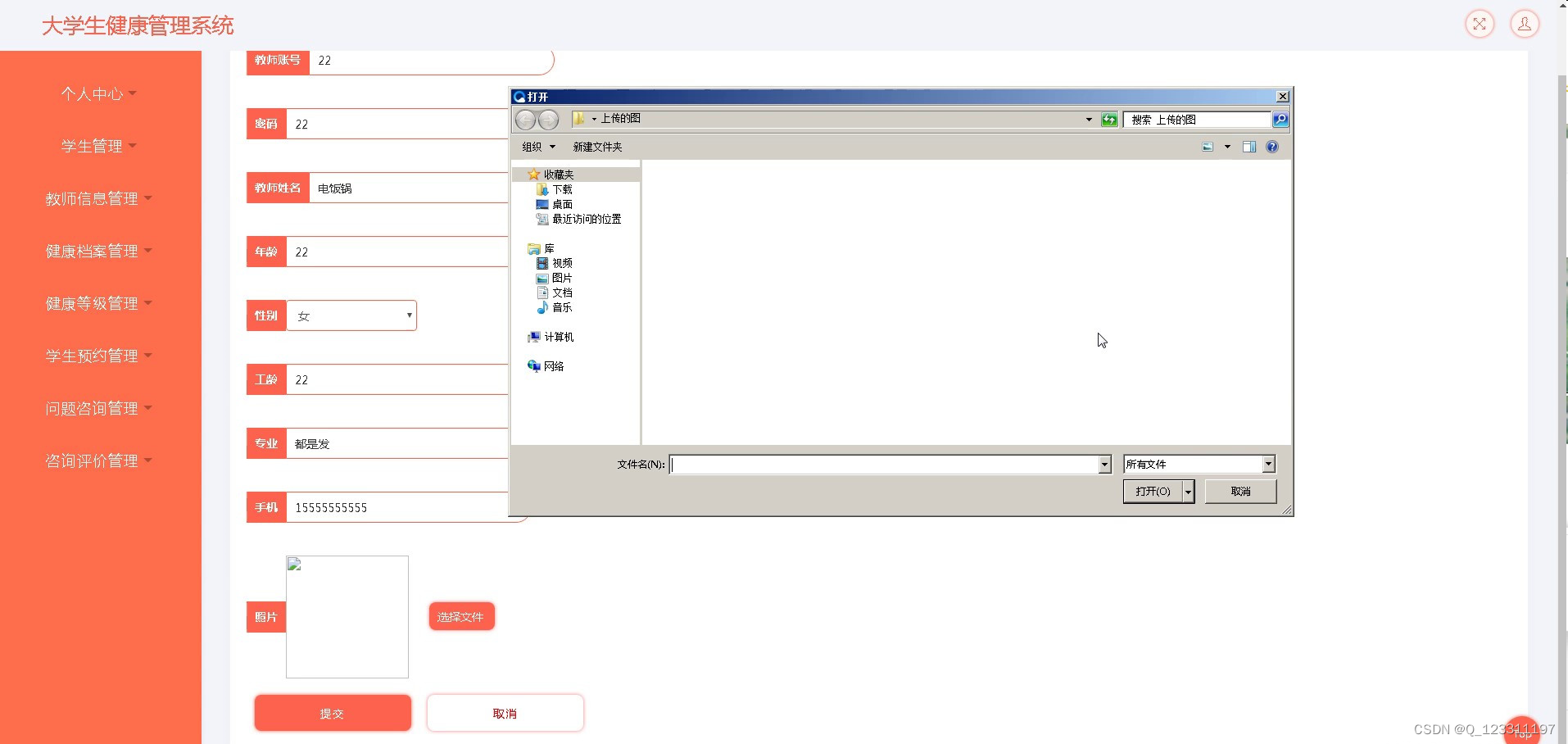The image size is (1568, 744).
Task: Expand 学生预约管理 sidebar menu
Action: coord(99,356)
